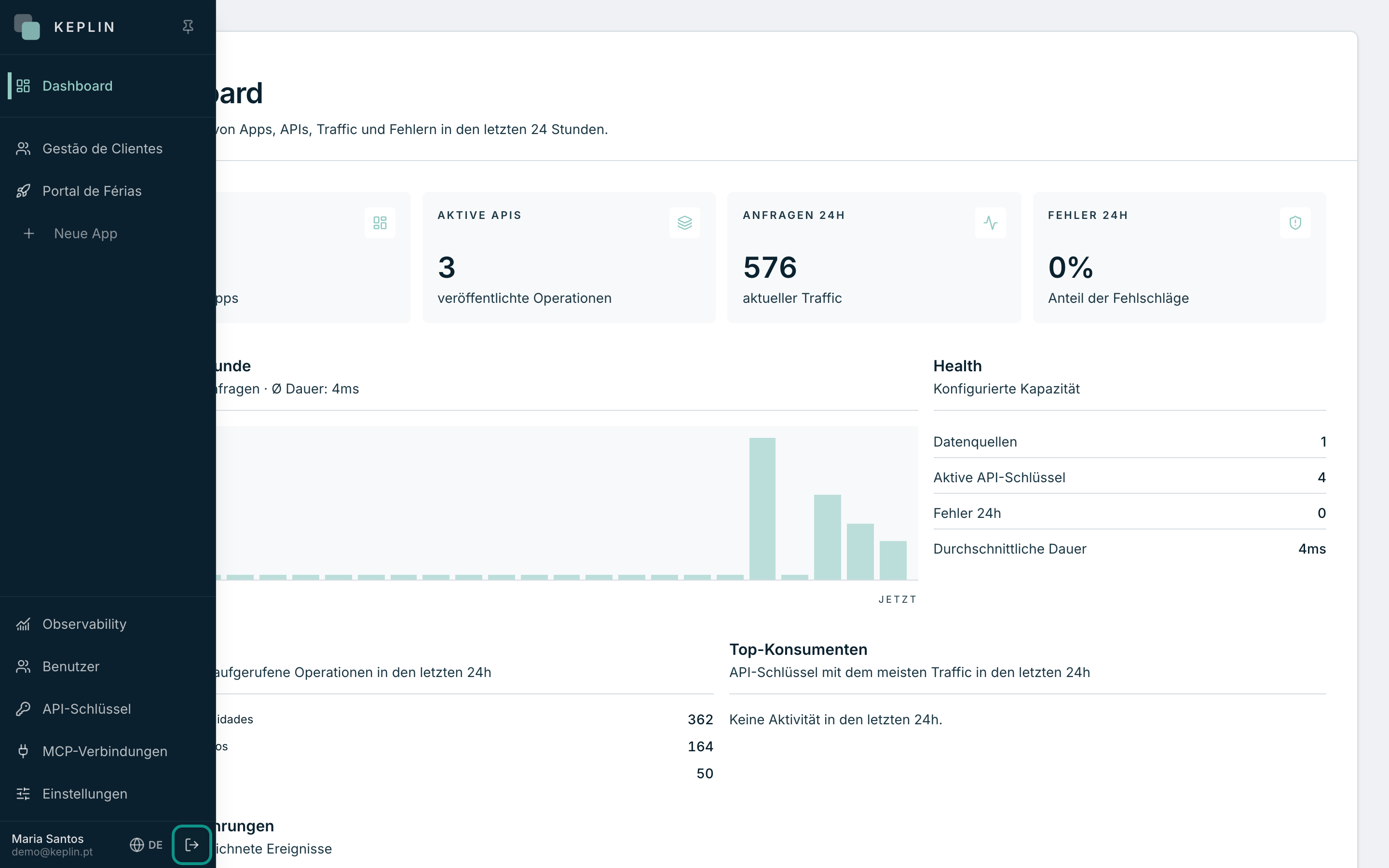Viewport: 1389px width, 868px height.
Task: Open Einstellungen sliders icon
Action: click(23, 794)
